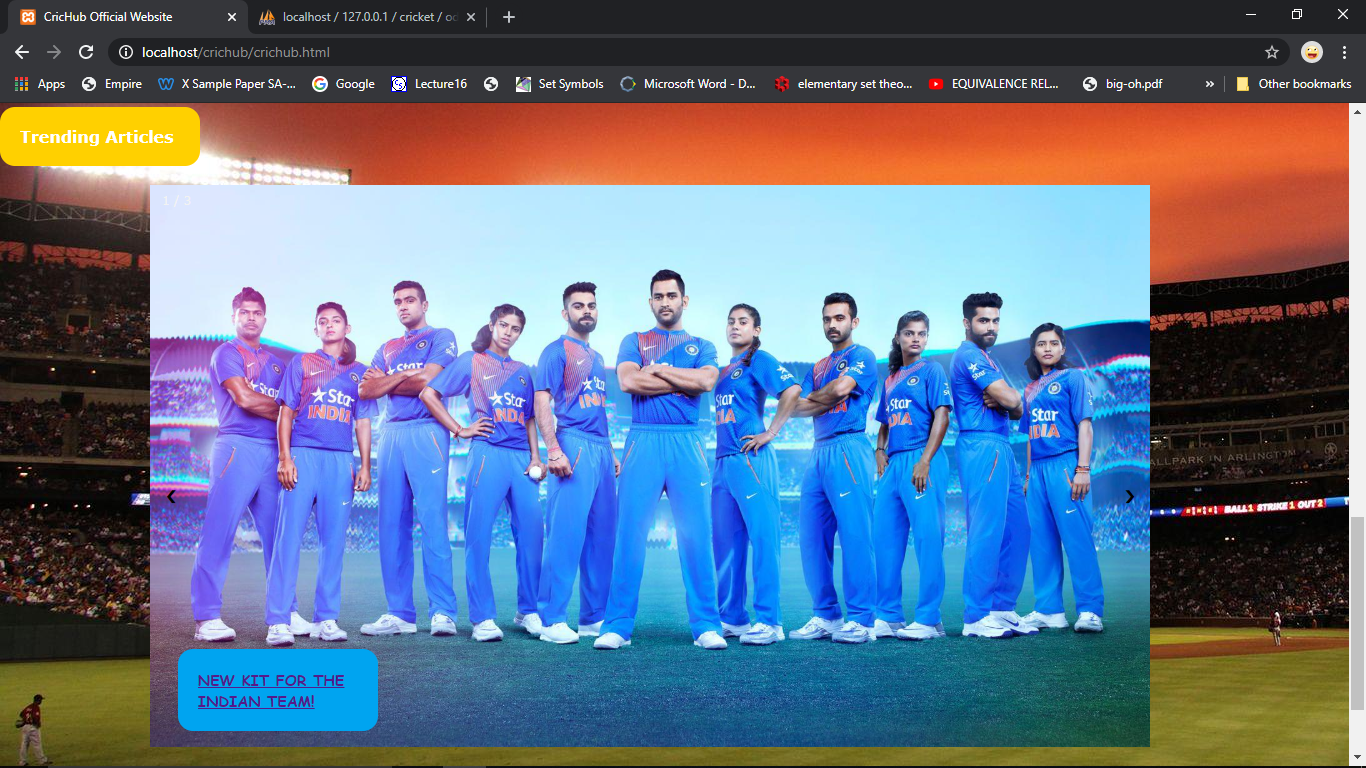The height and width of the screenshot is (768, 1366).
Task: Open the New Kit for the Indian Team link
Action: pyautogui.click(x=271, y=691)
